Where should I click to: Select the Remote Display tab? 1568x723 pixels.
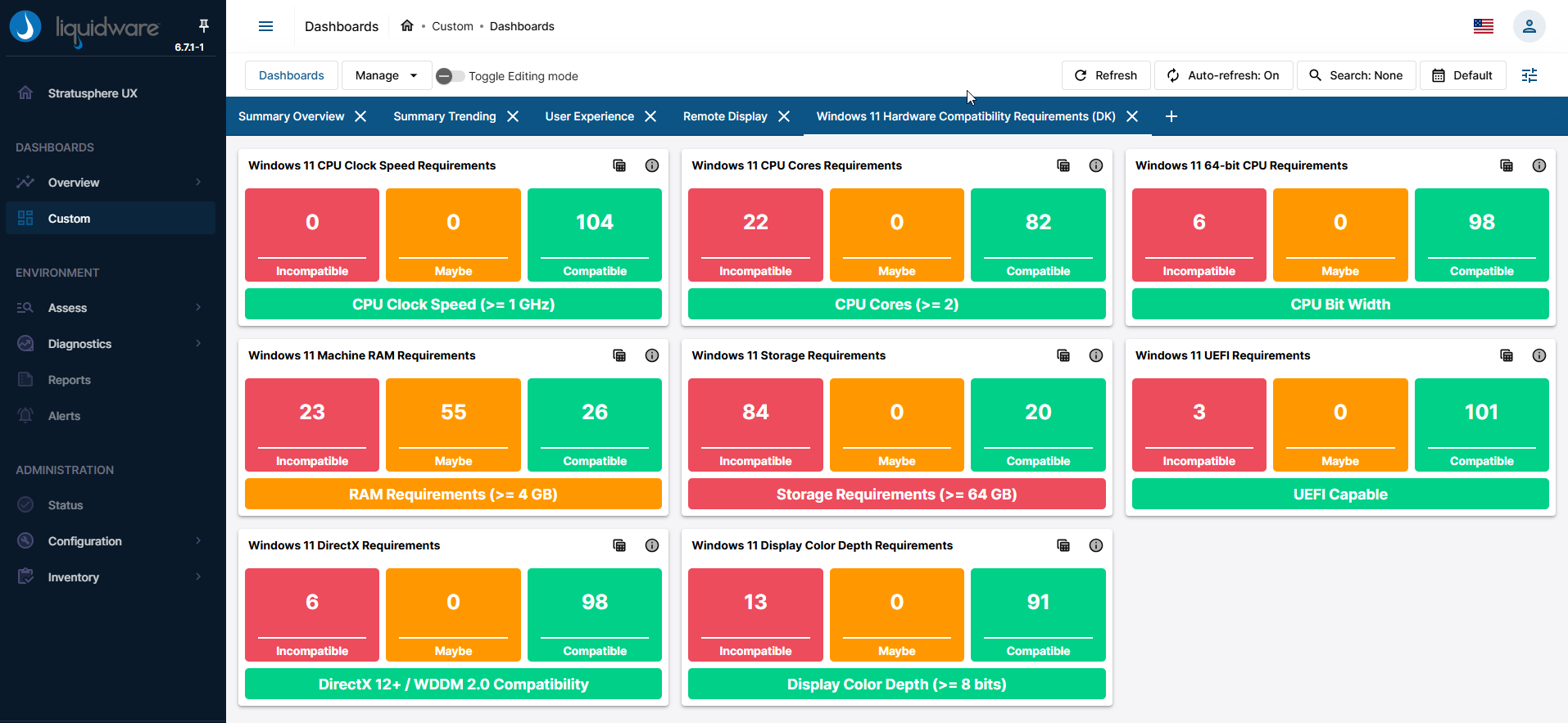[x=725, y=116]
